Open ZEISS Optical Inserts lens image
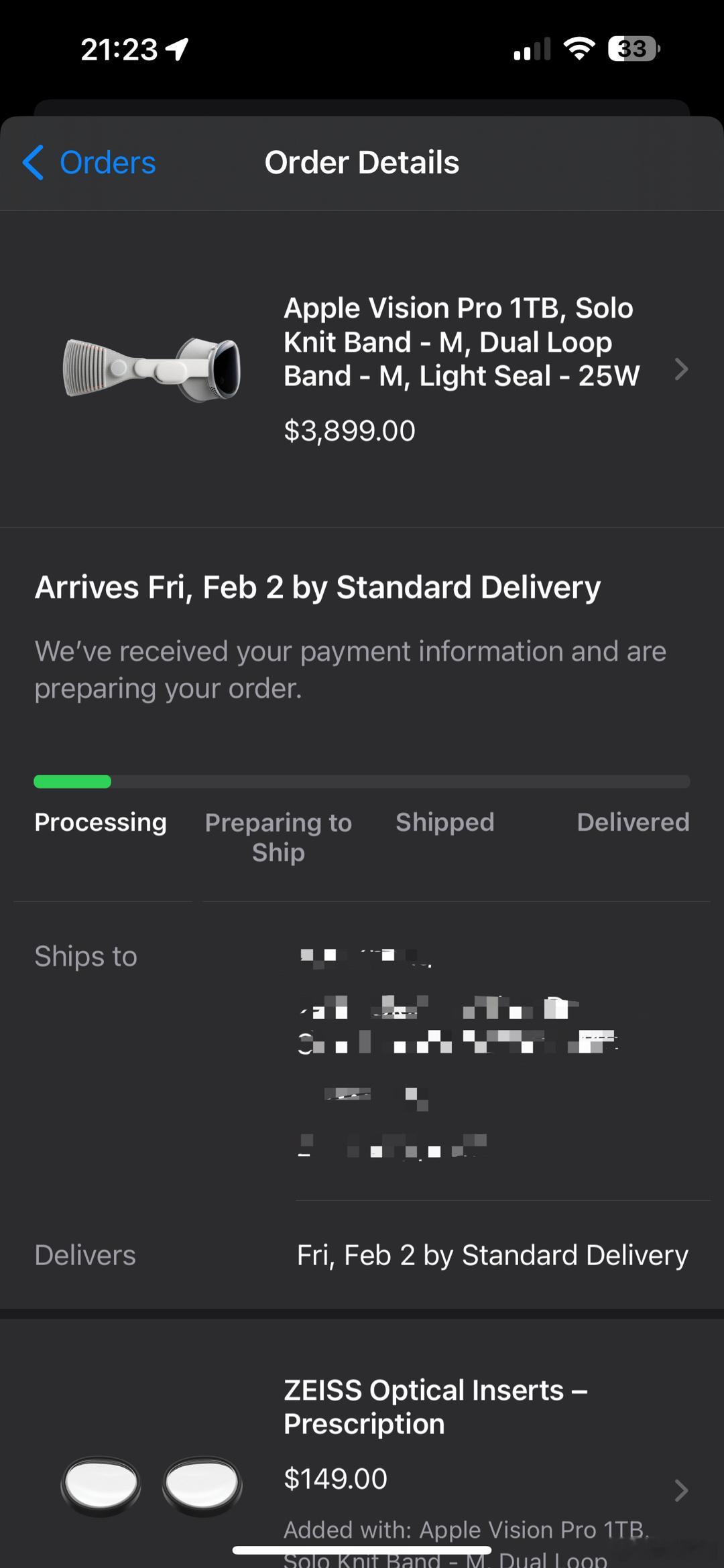Viewport: 724px width, 1568px height. (x=152, y=1486)
